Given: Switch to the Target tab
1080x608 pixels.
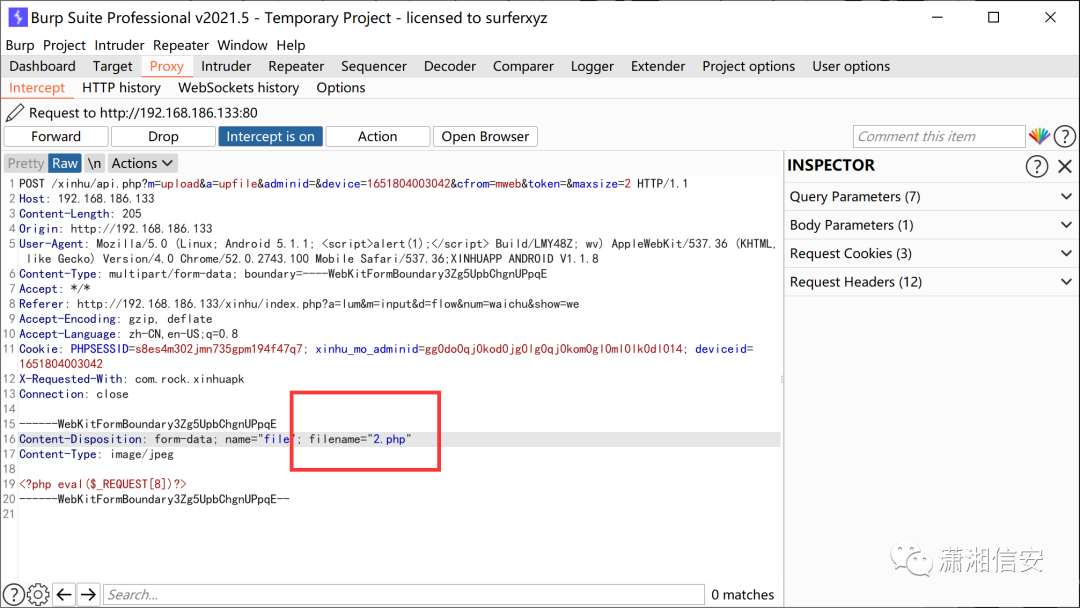Looking at the screenshot, I should pos(112,66).
